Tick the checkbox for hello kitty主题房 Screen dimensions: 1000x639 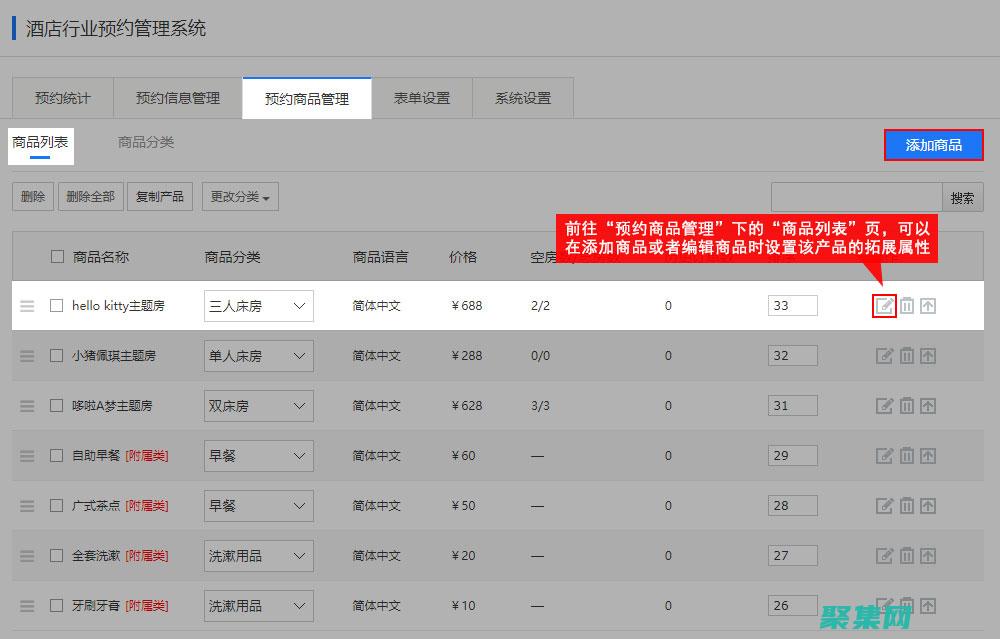(x=57, y=306)
